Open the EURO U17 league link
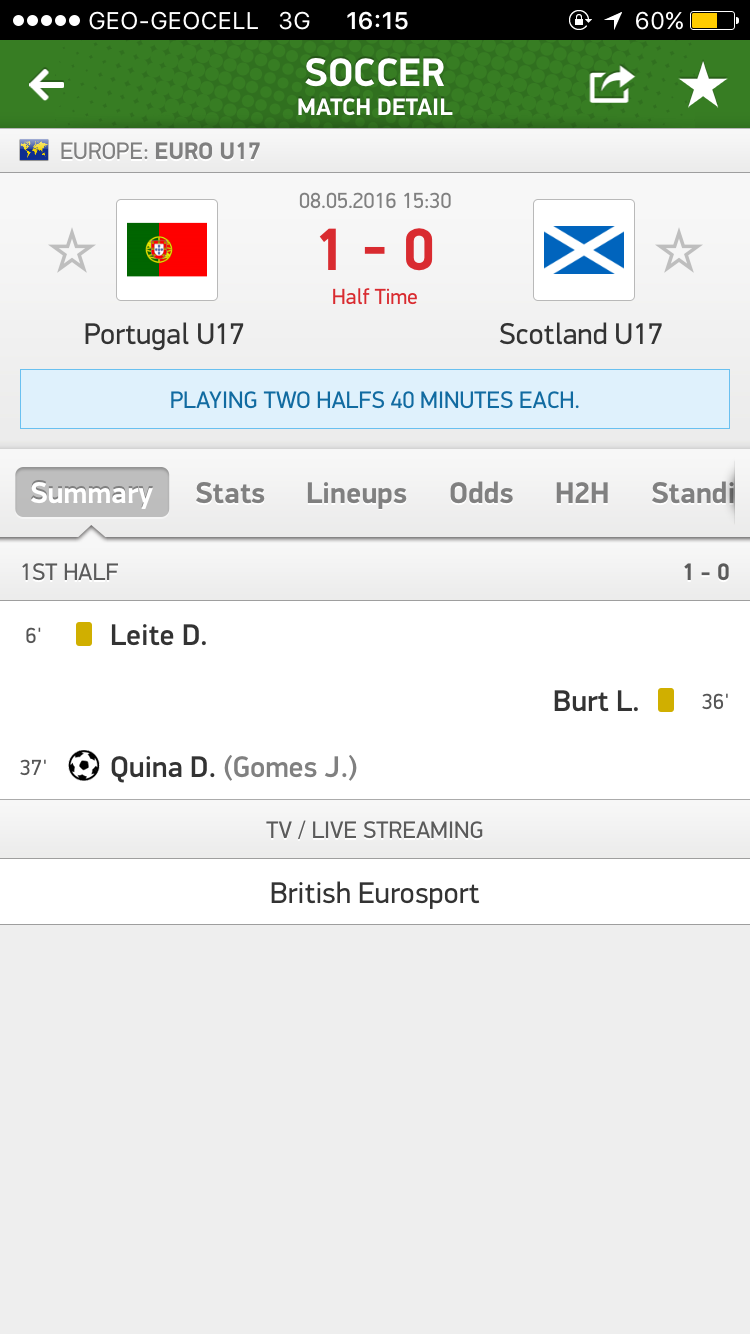 [207, 151]
